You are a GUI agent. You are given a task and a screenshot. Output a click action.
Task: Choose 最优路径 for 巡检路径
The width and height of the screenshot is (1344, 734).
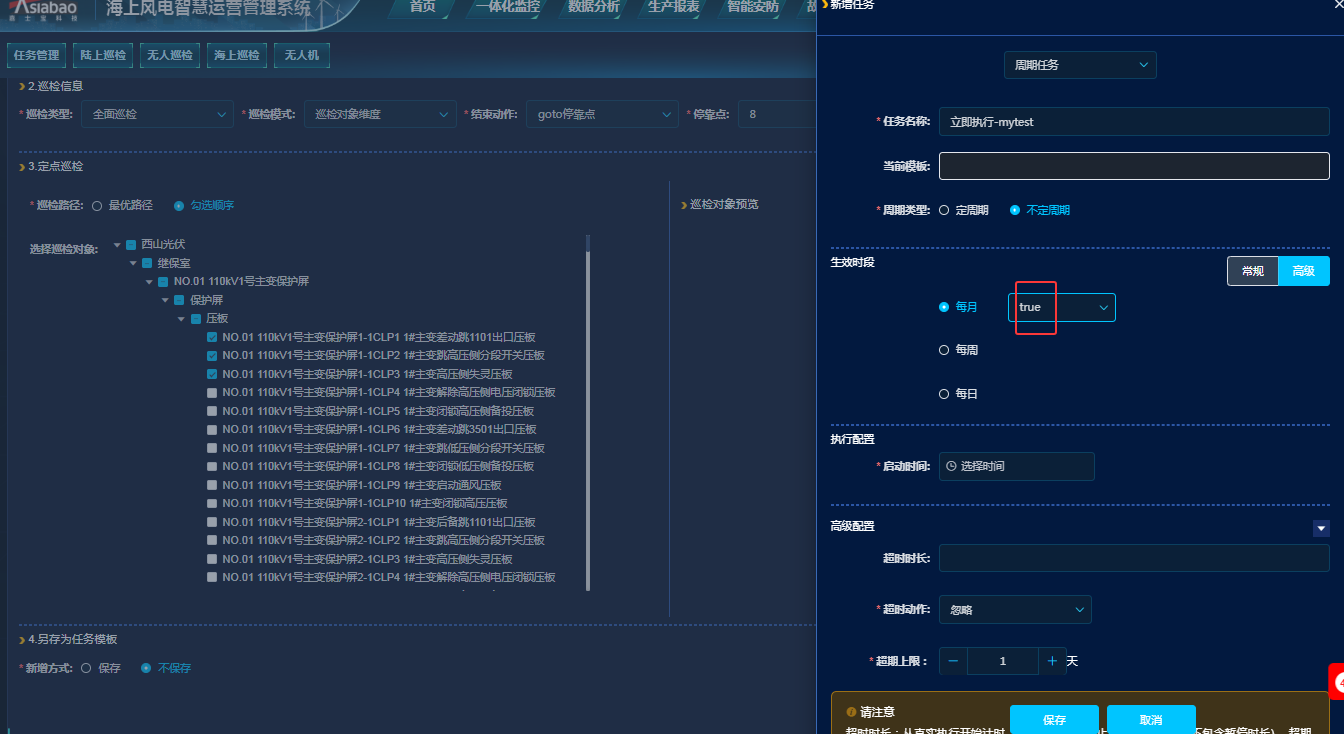(x=97, y=205)
